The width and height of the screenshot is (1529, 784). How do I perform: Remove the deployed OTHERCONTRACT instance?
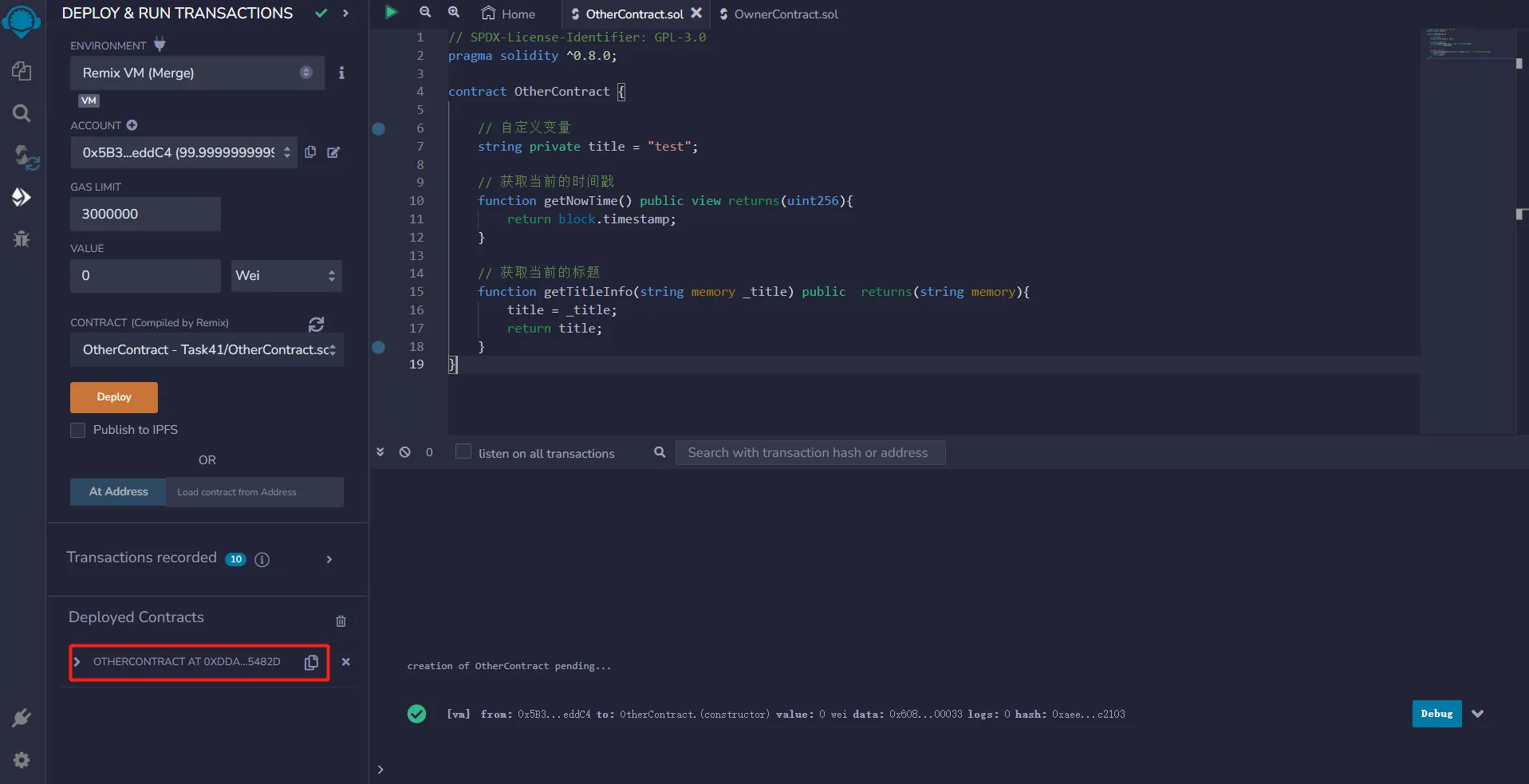pos(345,662)
